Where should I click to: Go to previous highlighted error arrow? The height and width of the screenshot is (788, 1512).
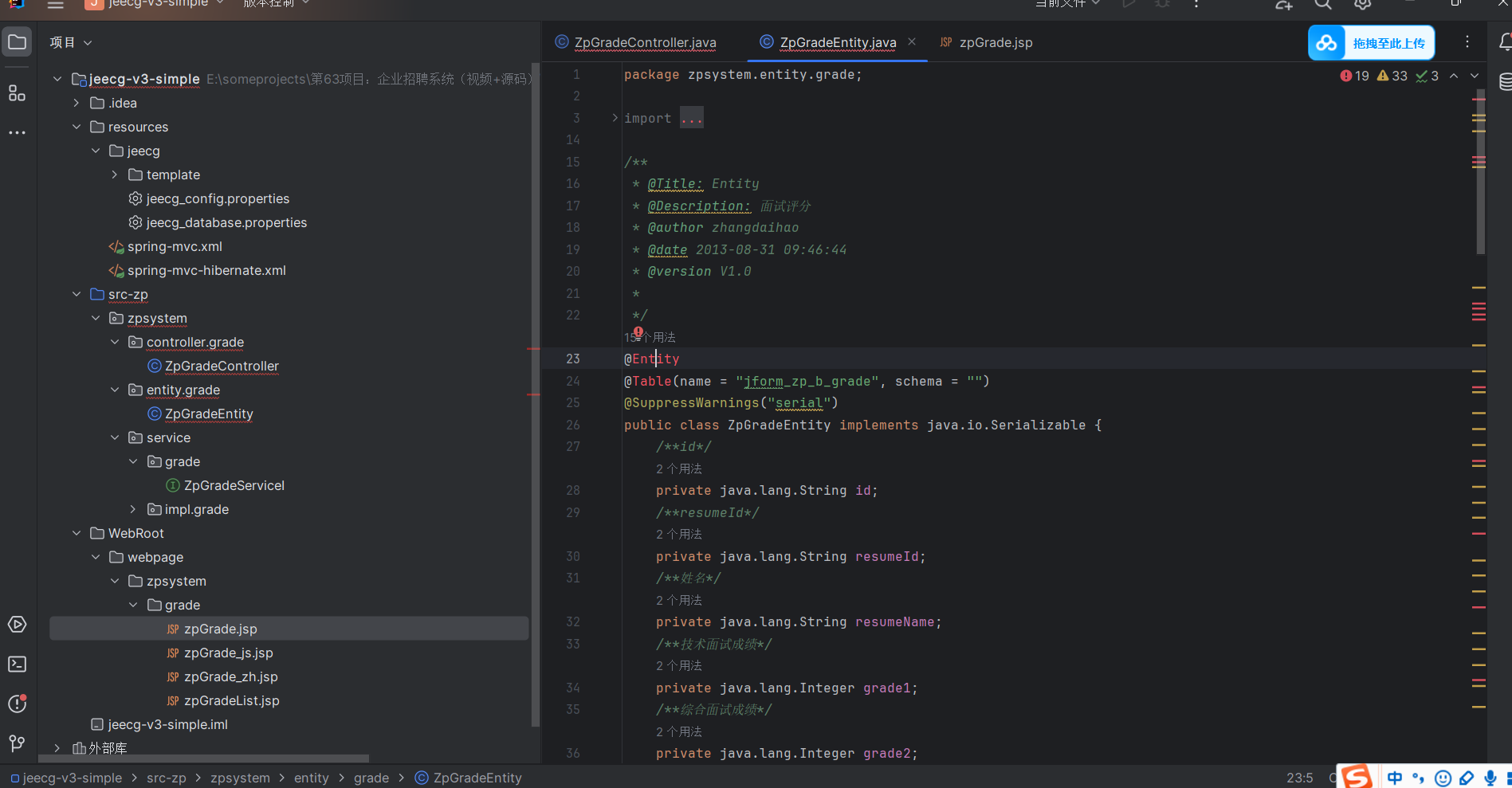coord(1454,76)
